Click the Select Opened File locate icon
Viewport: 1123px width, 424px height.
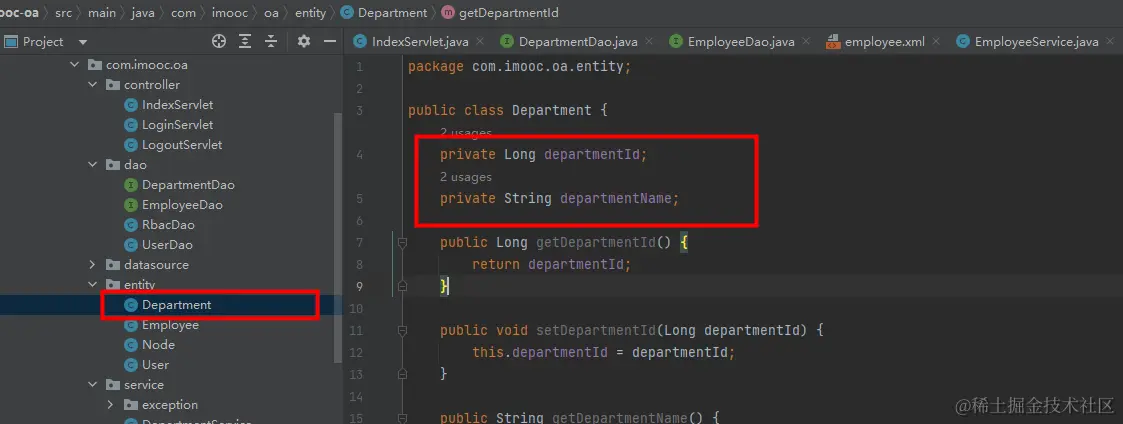click(219, 42)
